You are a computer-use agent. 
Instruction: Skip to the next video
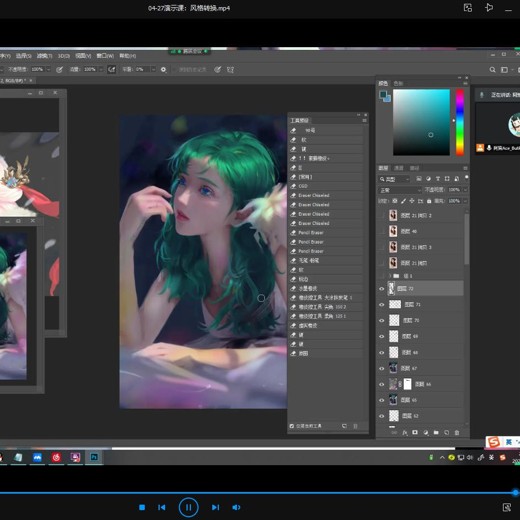click(215, 507)
